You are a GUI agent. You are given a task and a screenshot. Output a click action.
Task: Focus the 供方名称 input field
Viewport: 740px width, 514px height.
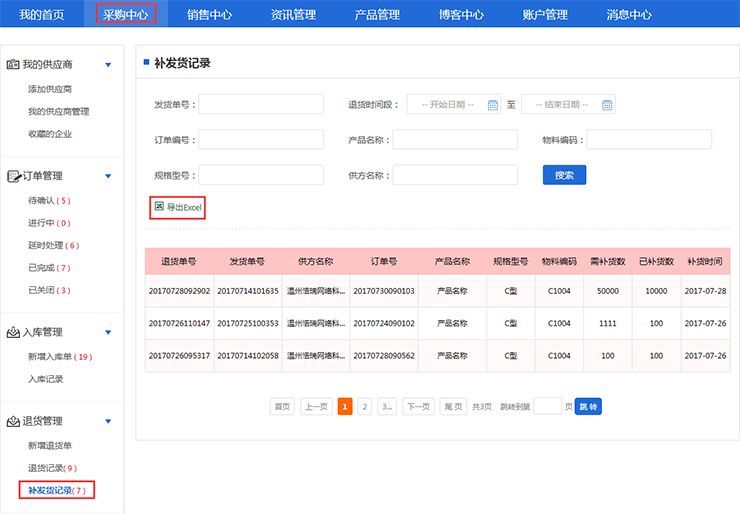pyautogui.click(x=455, y=175)
